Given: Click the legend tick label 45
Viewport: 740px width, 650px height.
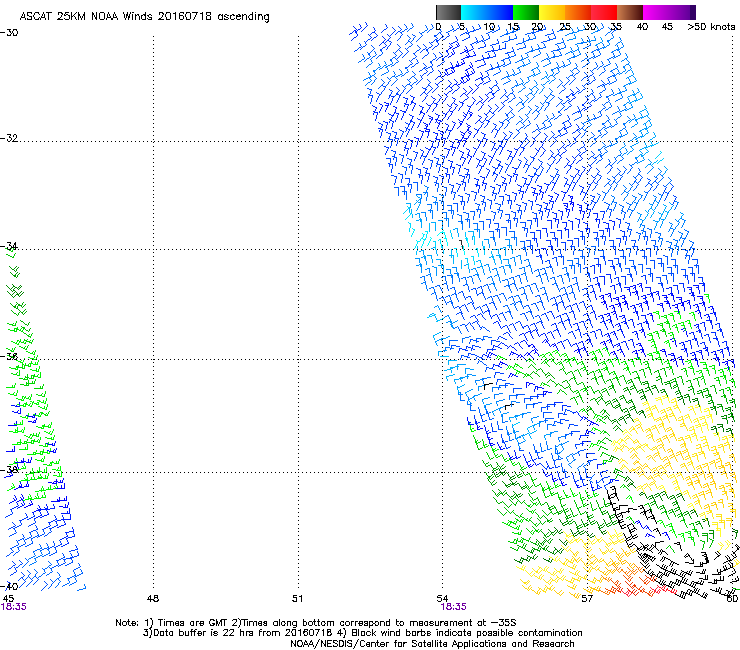Looking at the screenshot, I should [667, 26].
